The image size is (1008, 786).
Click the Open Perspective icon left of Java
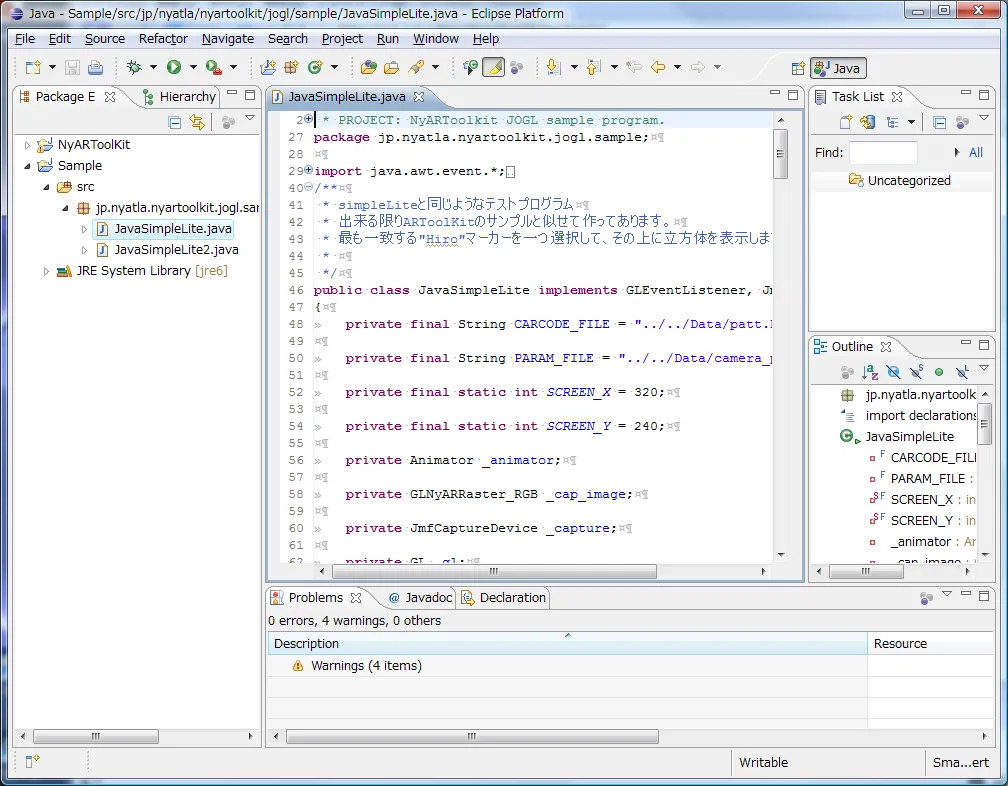point(798,68)
